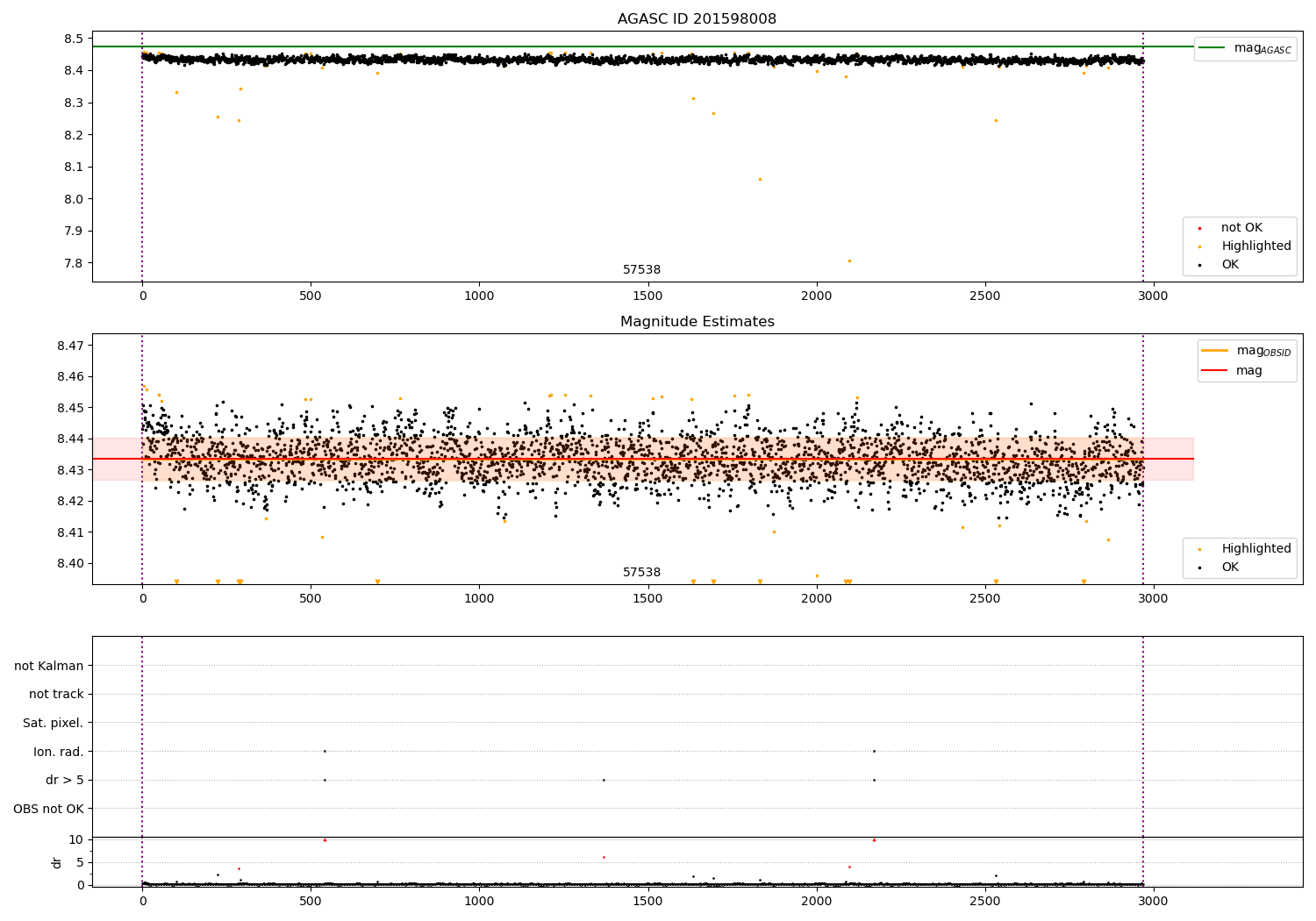1316x921 pixels.
Task: Click the 'Magnitude Estimates' plot title
Action: [x=697, y=322]
